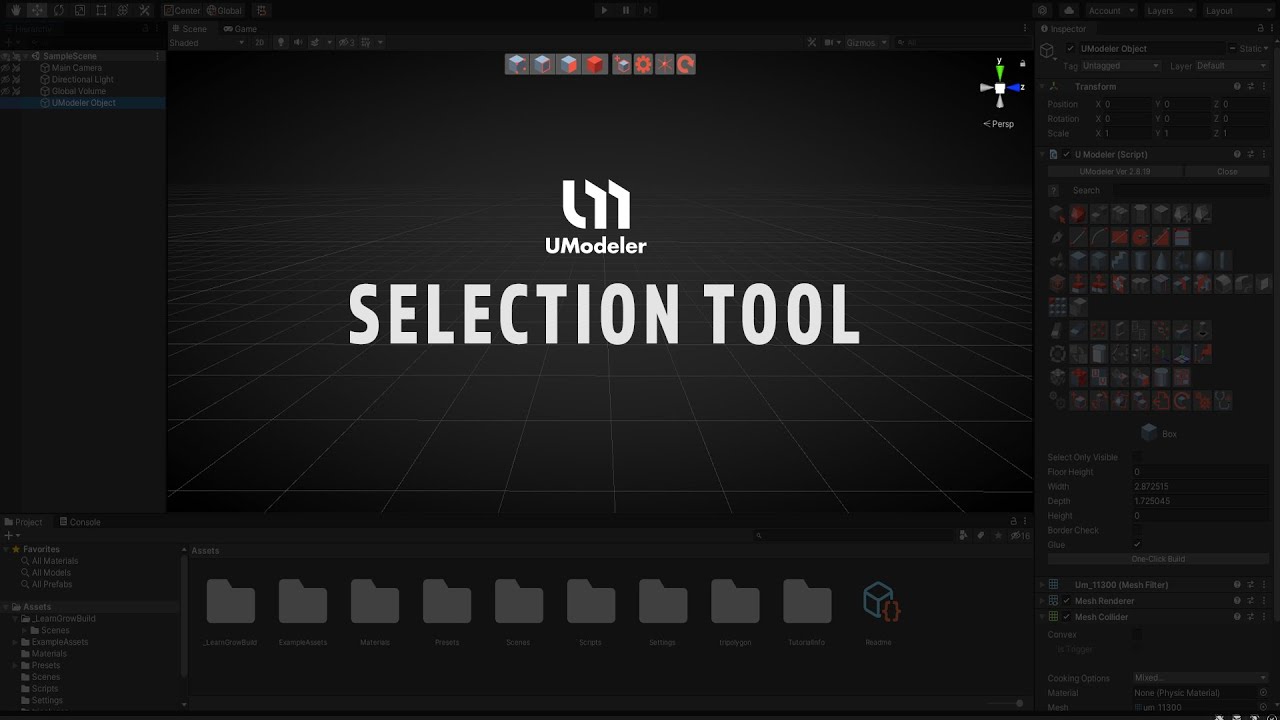Image resolution: width=1280 pixels, height=720 pixels.
Task: Disable the U Modeler script checkbox
Action: (x=1066, y=154)
